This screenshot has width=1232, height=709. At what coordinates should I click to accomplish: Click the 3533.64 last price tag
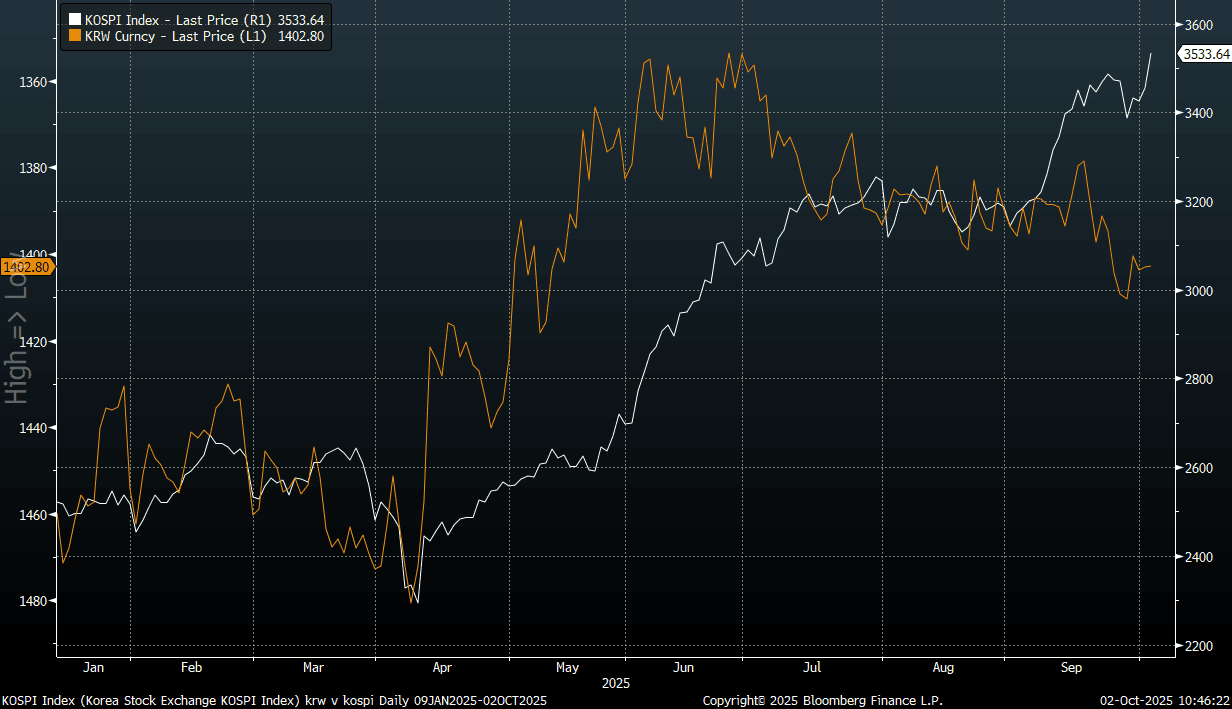(x=1205, y=55)
